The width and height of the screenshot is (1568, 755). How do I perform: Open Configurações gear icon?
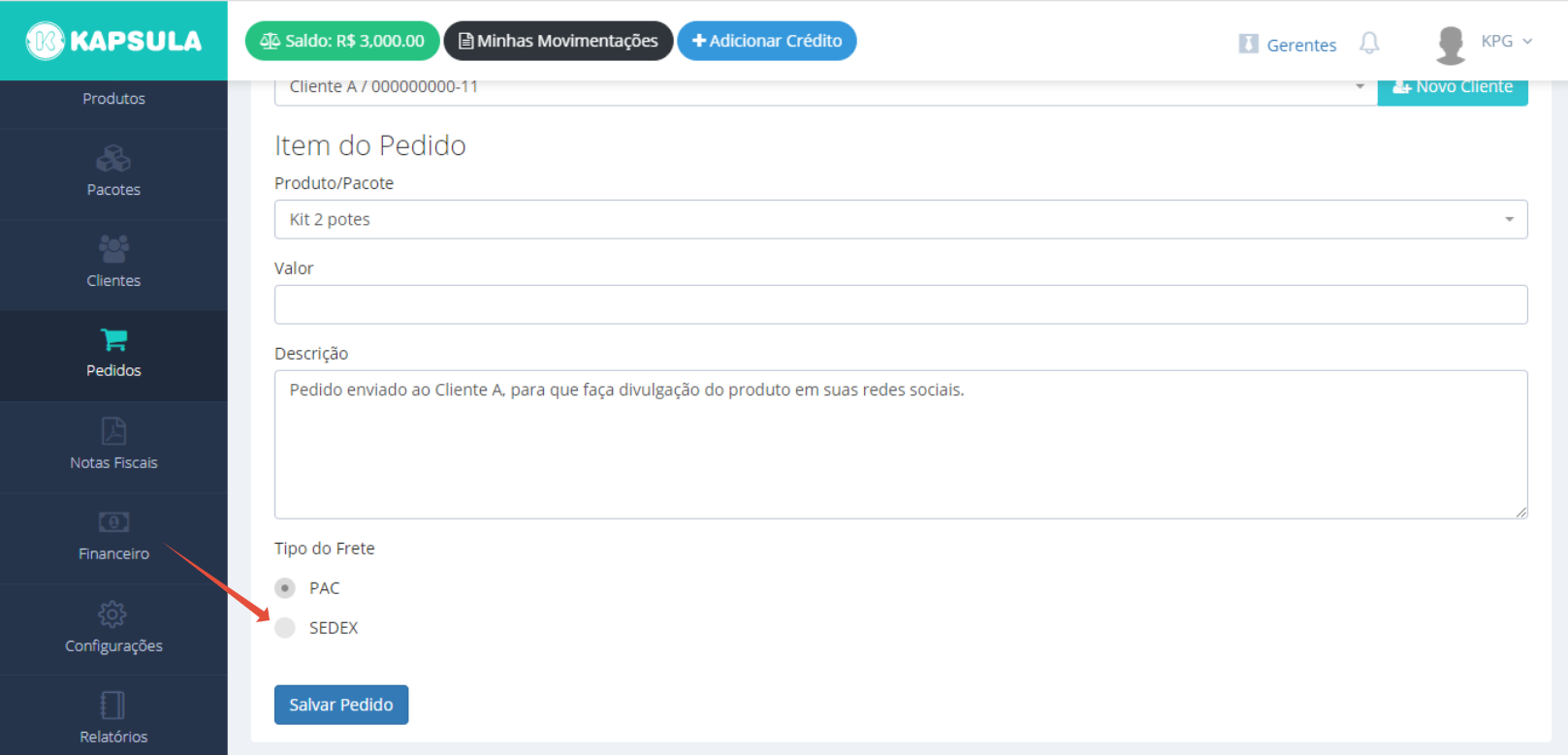112,613
